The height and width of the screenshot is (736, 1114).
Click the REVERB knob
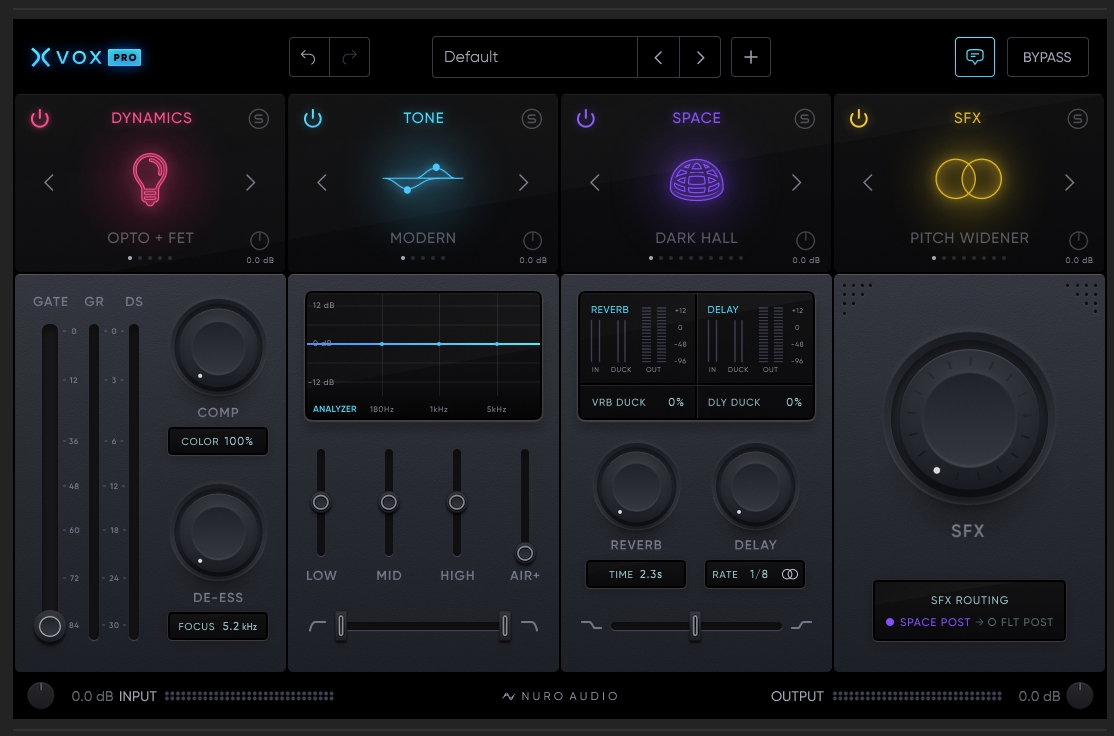pos(636,487)
